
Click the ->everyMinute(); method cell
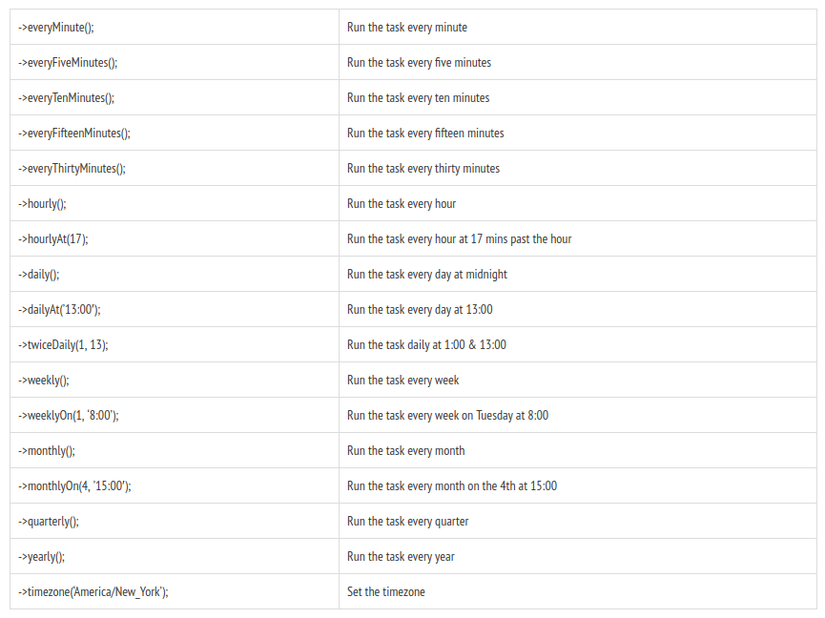click(56, 27)
